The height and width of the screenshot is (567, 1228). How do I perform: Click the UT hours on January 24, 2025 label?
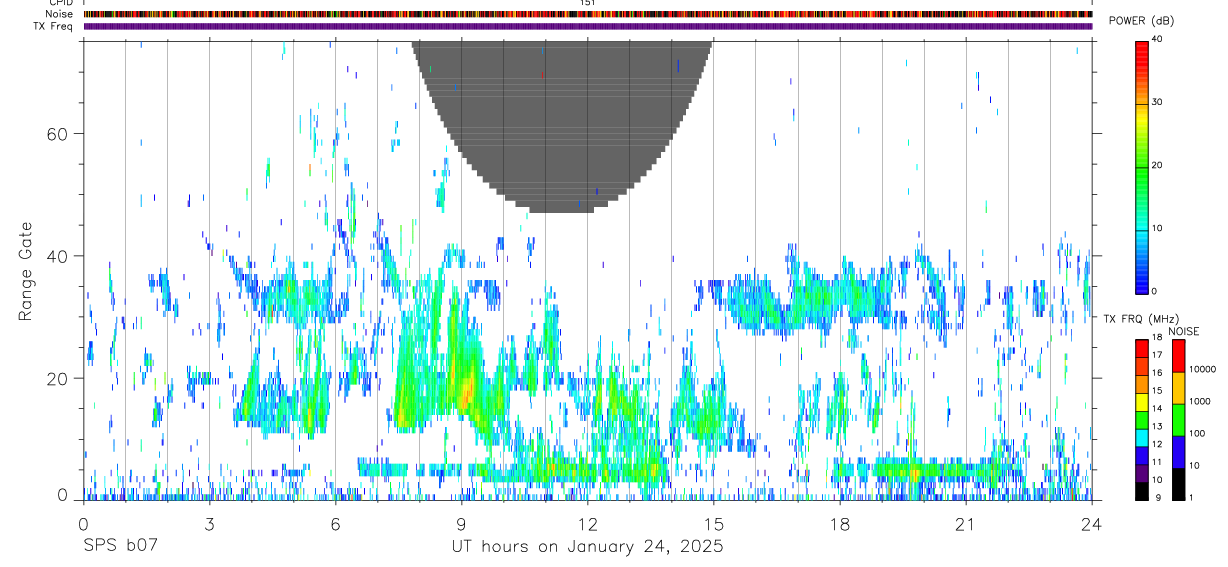coord(586,547)
